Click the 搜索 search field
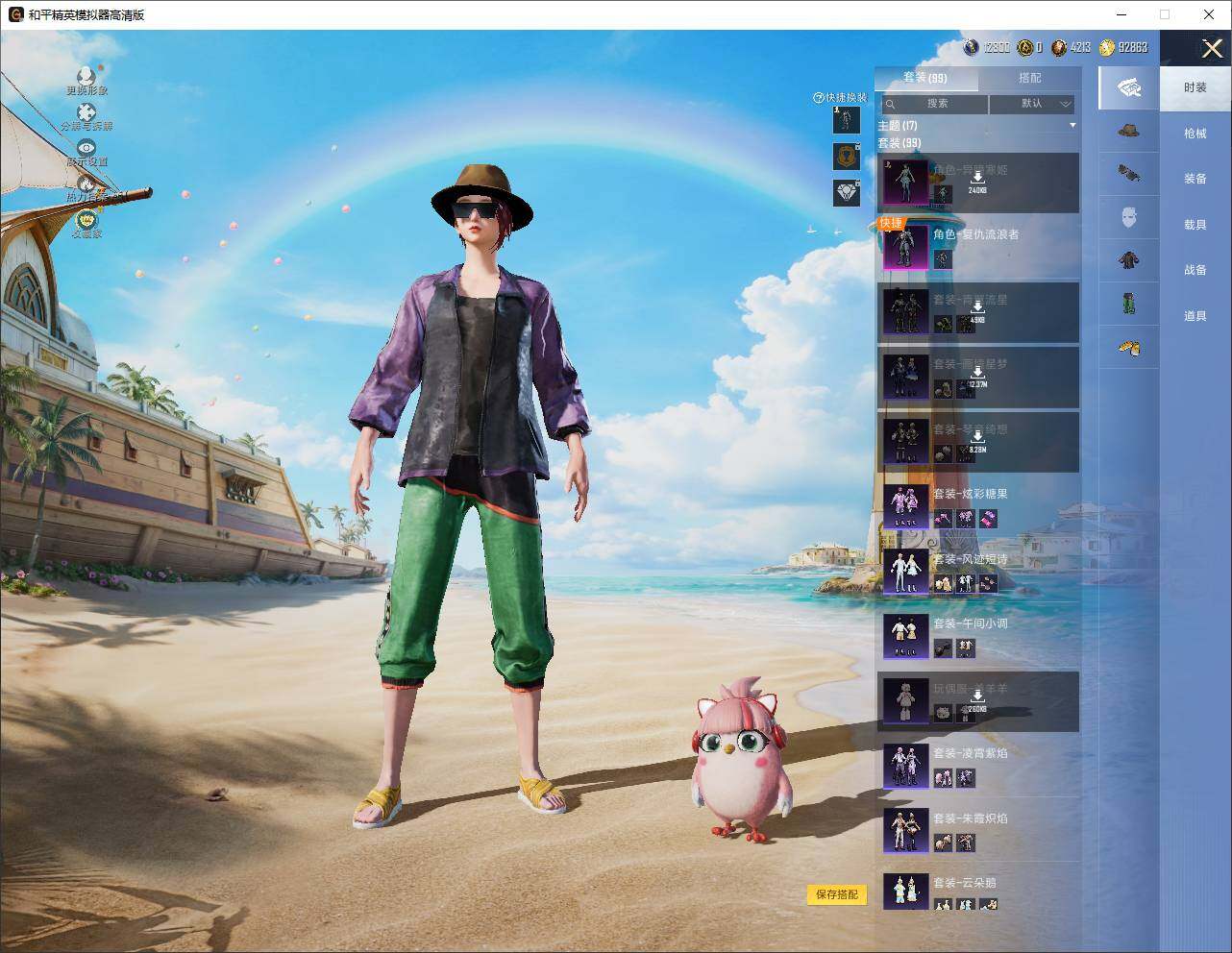The image size is (1232, 953). point(933,104)
